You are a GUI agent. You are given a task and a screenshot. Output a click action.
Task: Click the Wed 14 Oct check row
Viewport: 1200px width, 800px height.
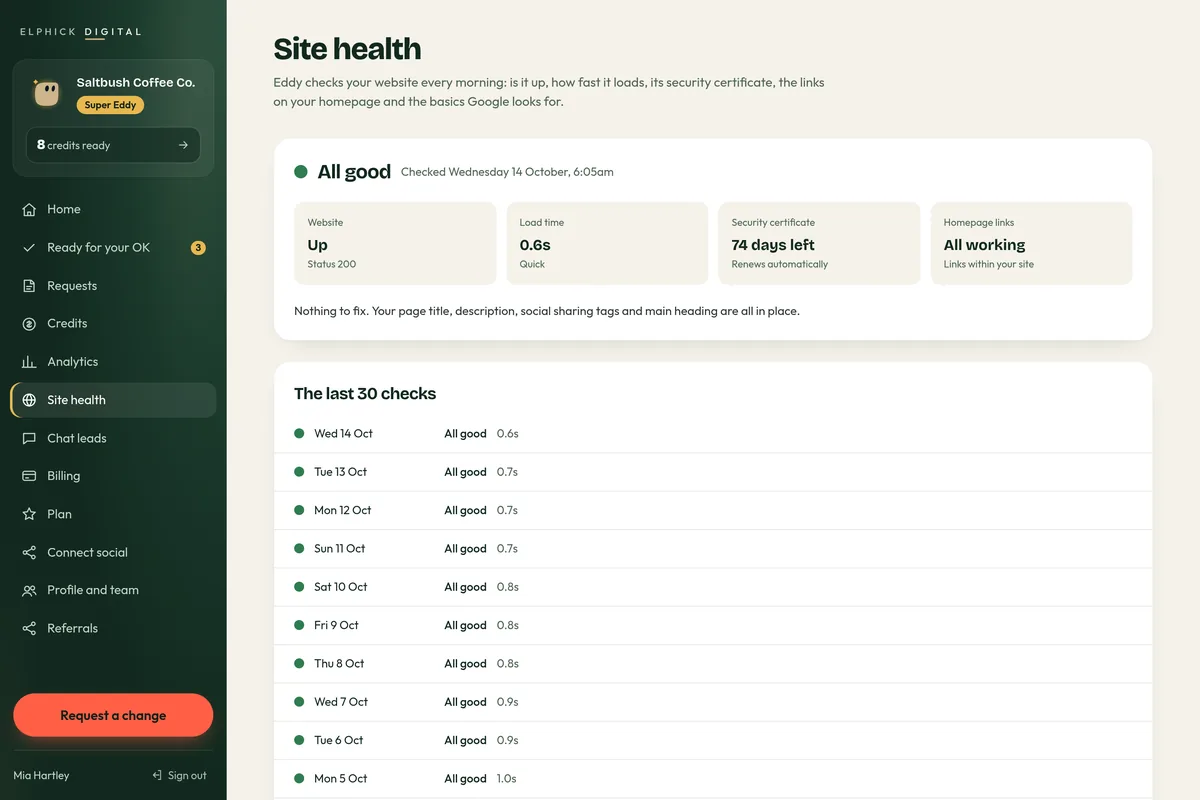pyautogui.click(x=713, y=434)
